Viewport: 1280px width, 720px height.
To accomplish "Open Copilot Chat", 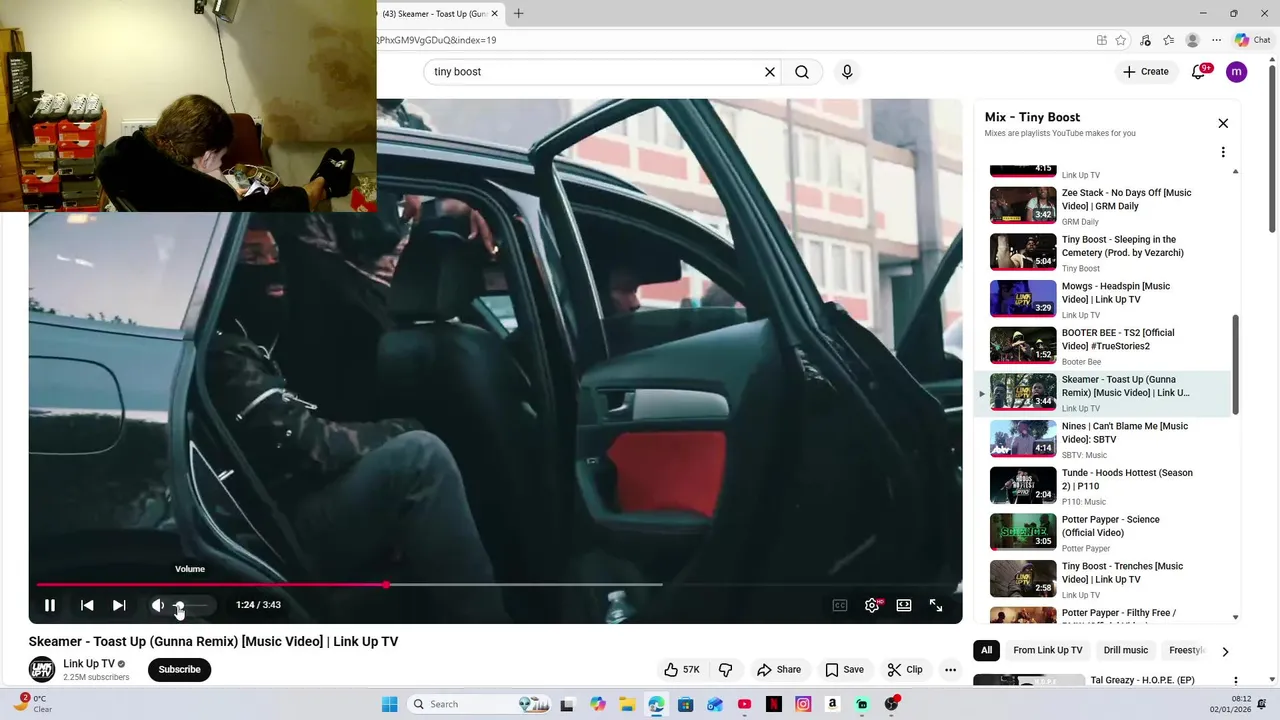I will coord(1253,40).
